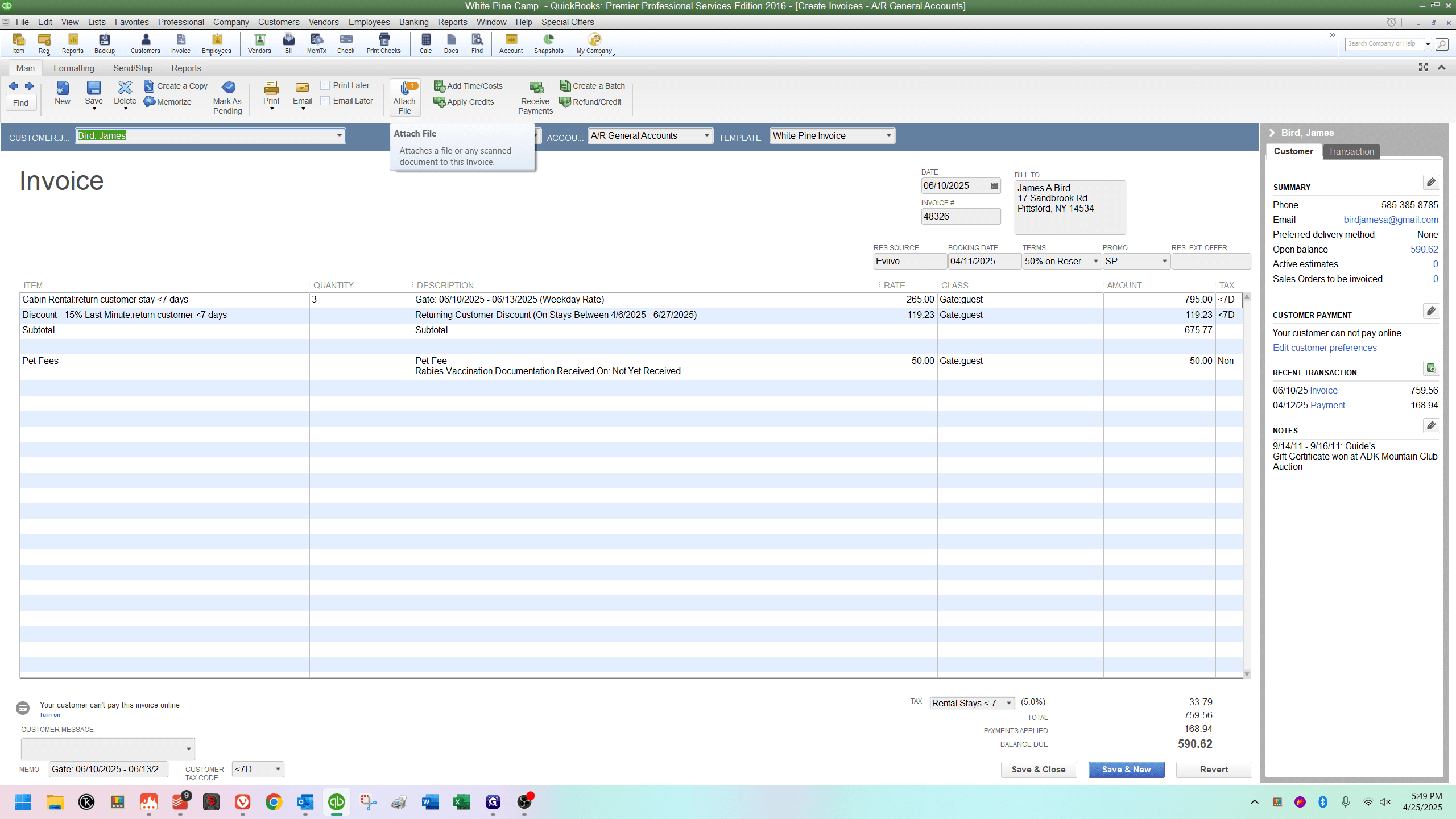Click the Search Company or Help box
Viewport: 1456px width, 819px height.
(x=1384, y=44)
